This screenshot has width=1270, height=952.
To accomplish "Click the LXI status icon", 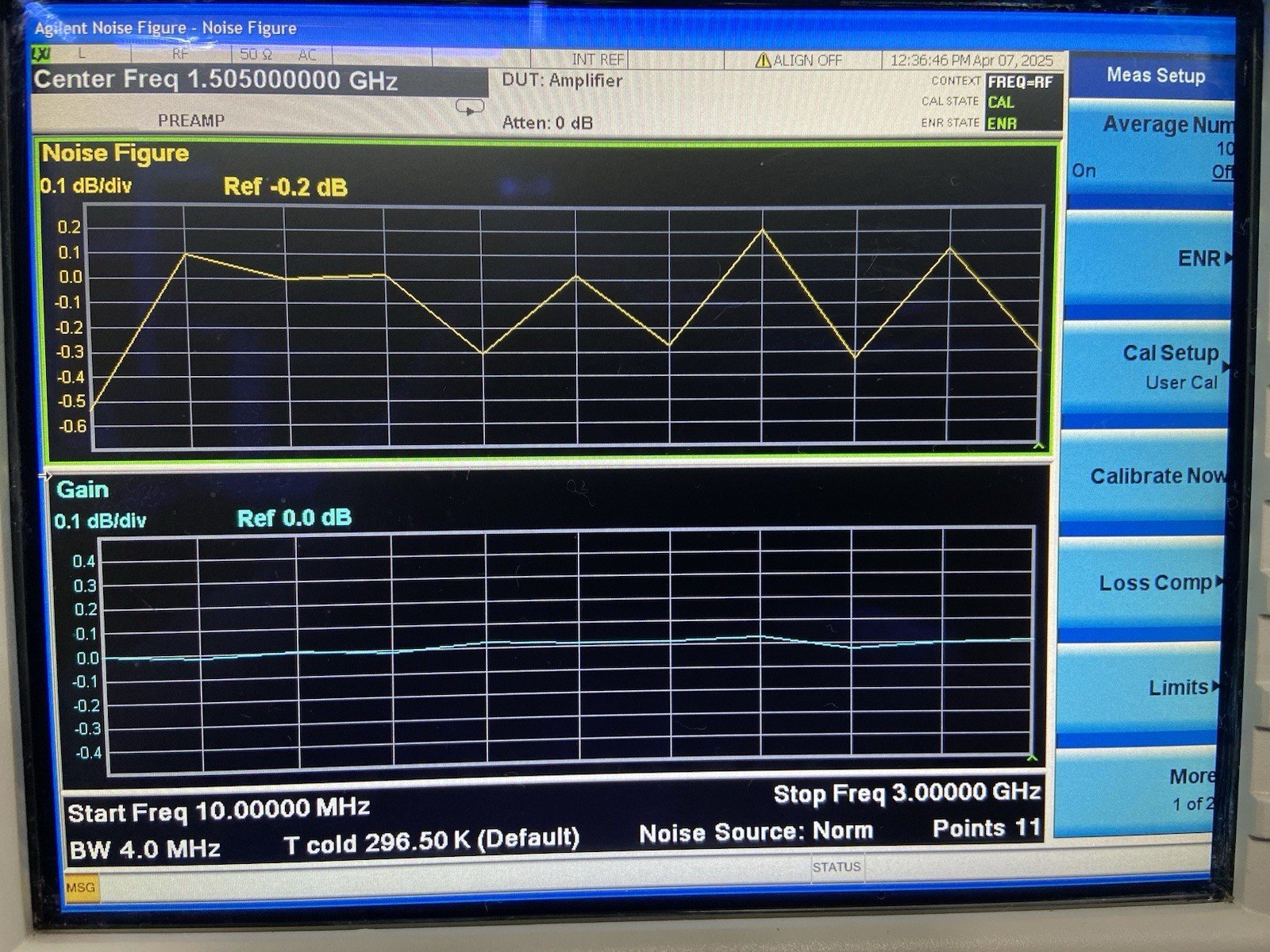I will tap(40, 54).
